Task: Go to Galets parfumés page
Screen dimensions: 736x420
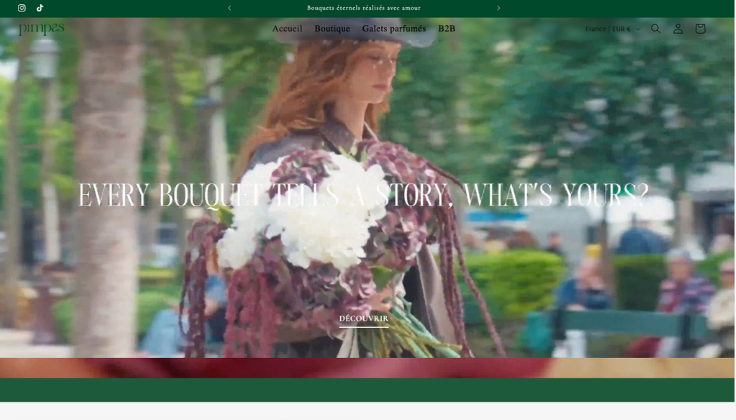Action: [394, 29]
